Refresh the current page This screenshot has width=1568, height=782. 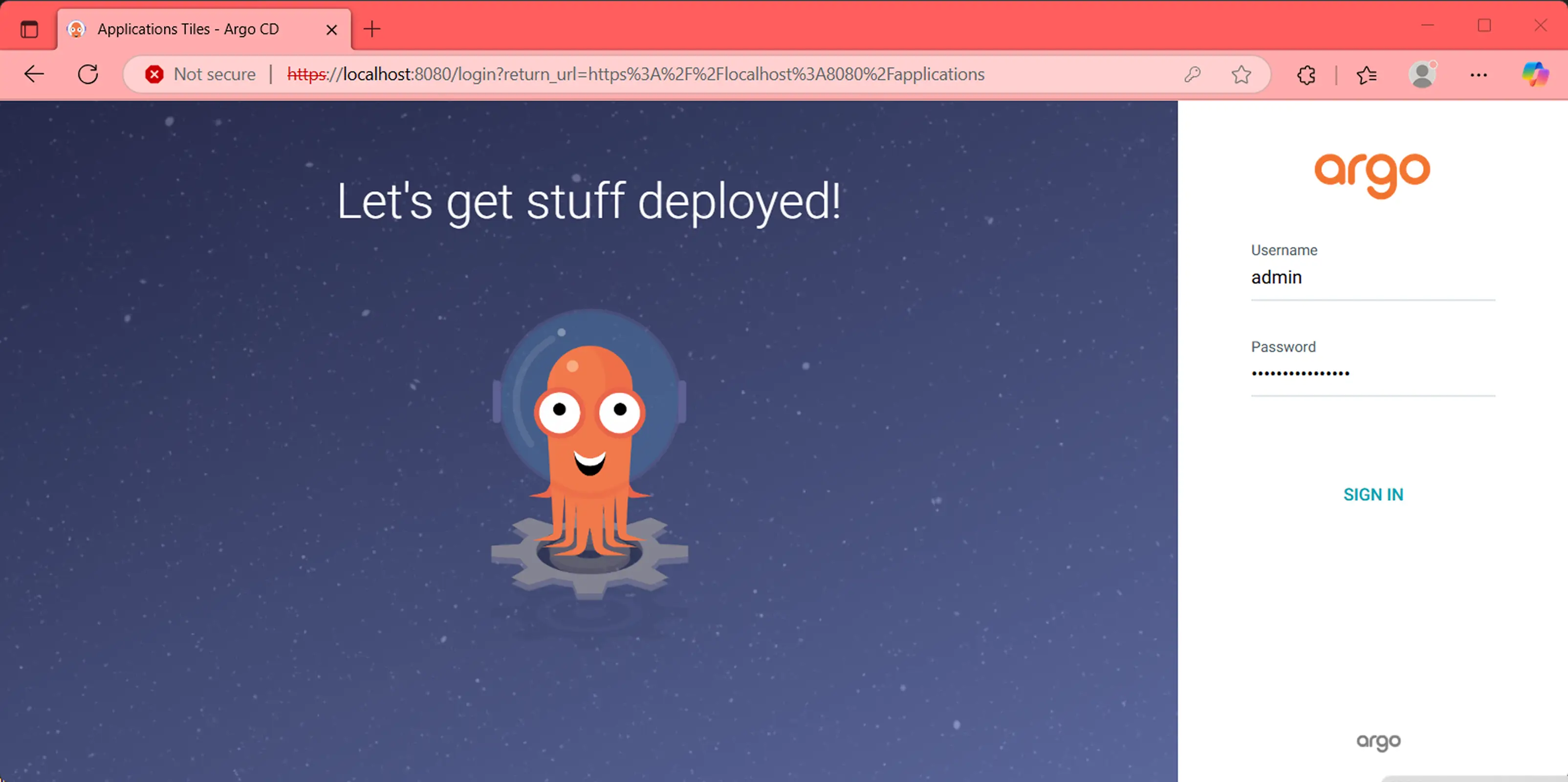(87, 74)
